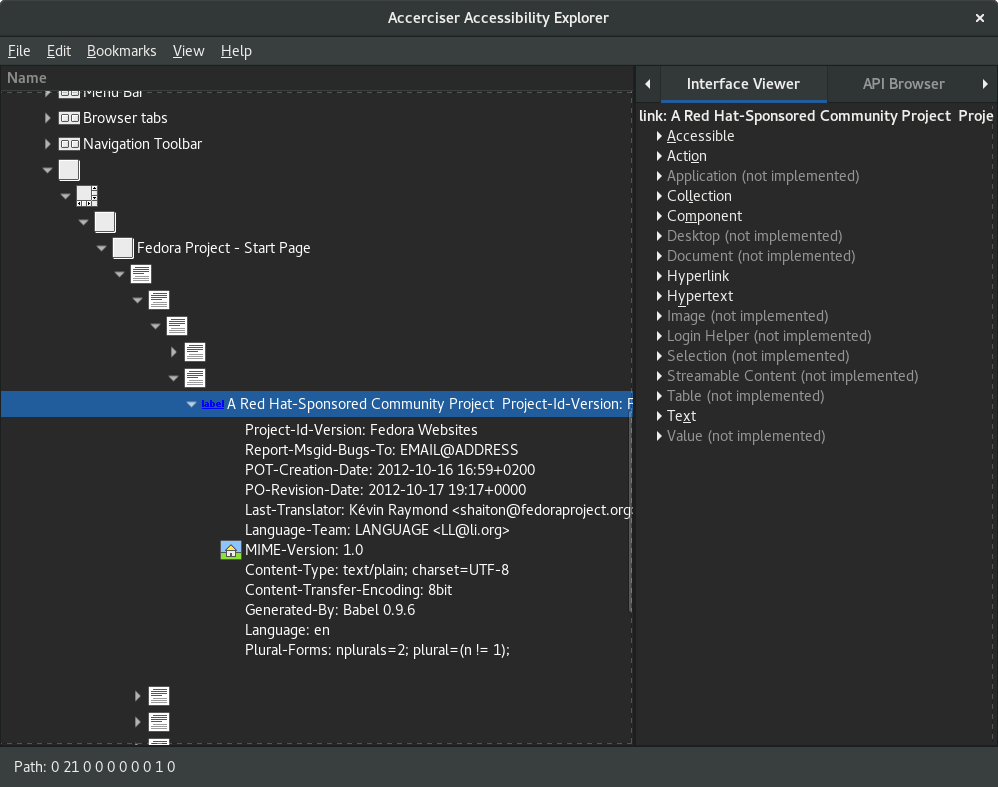Click the "Last-Translator: Kévin Raymond" line
Image resolution: width=998 pixels, height=787 pixels.
pos(439,510)
